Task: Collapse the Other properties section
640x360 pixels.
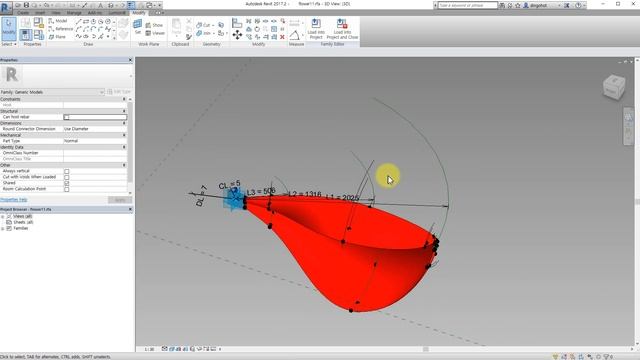Action: click(x=124, y=165)
